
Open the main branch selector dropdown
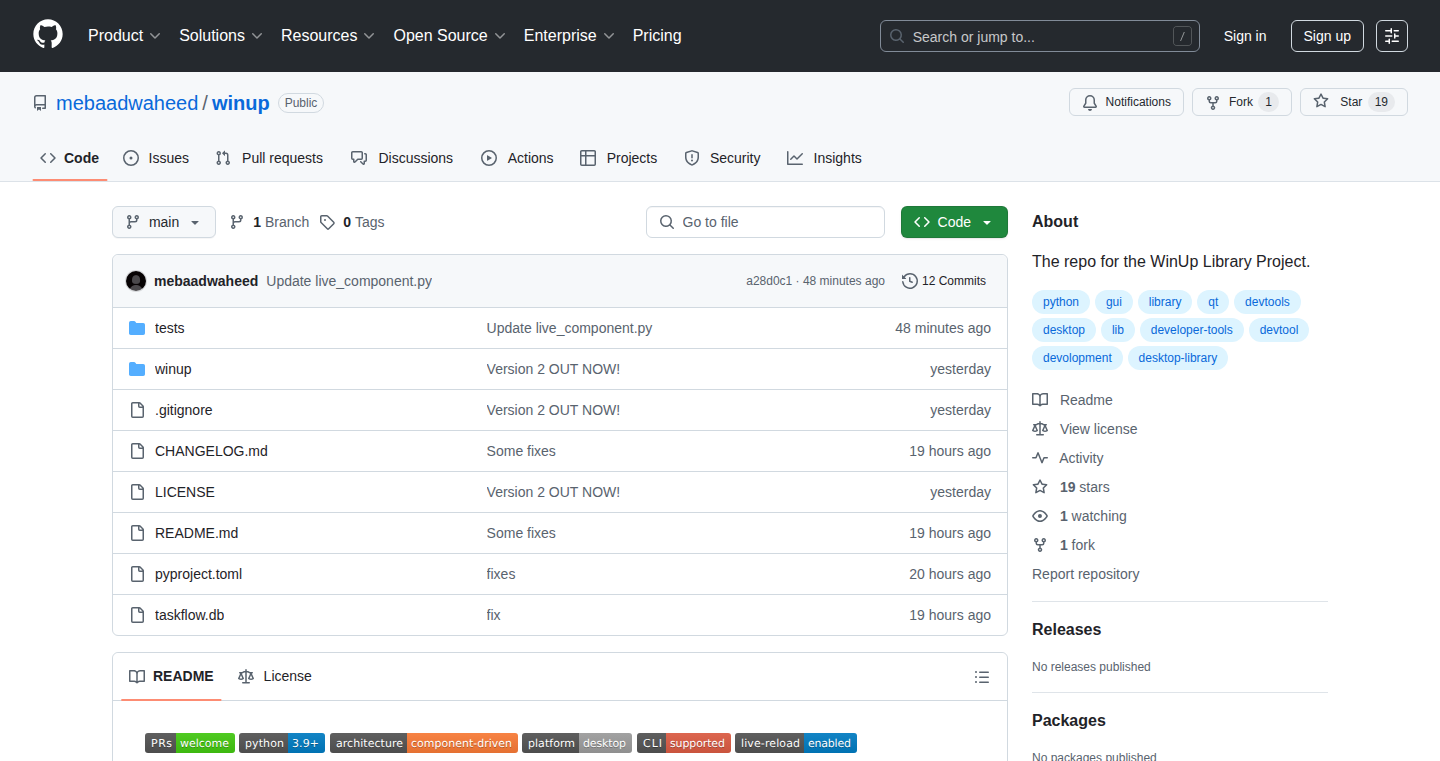(164, 222)
